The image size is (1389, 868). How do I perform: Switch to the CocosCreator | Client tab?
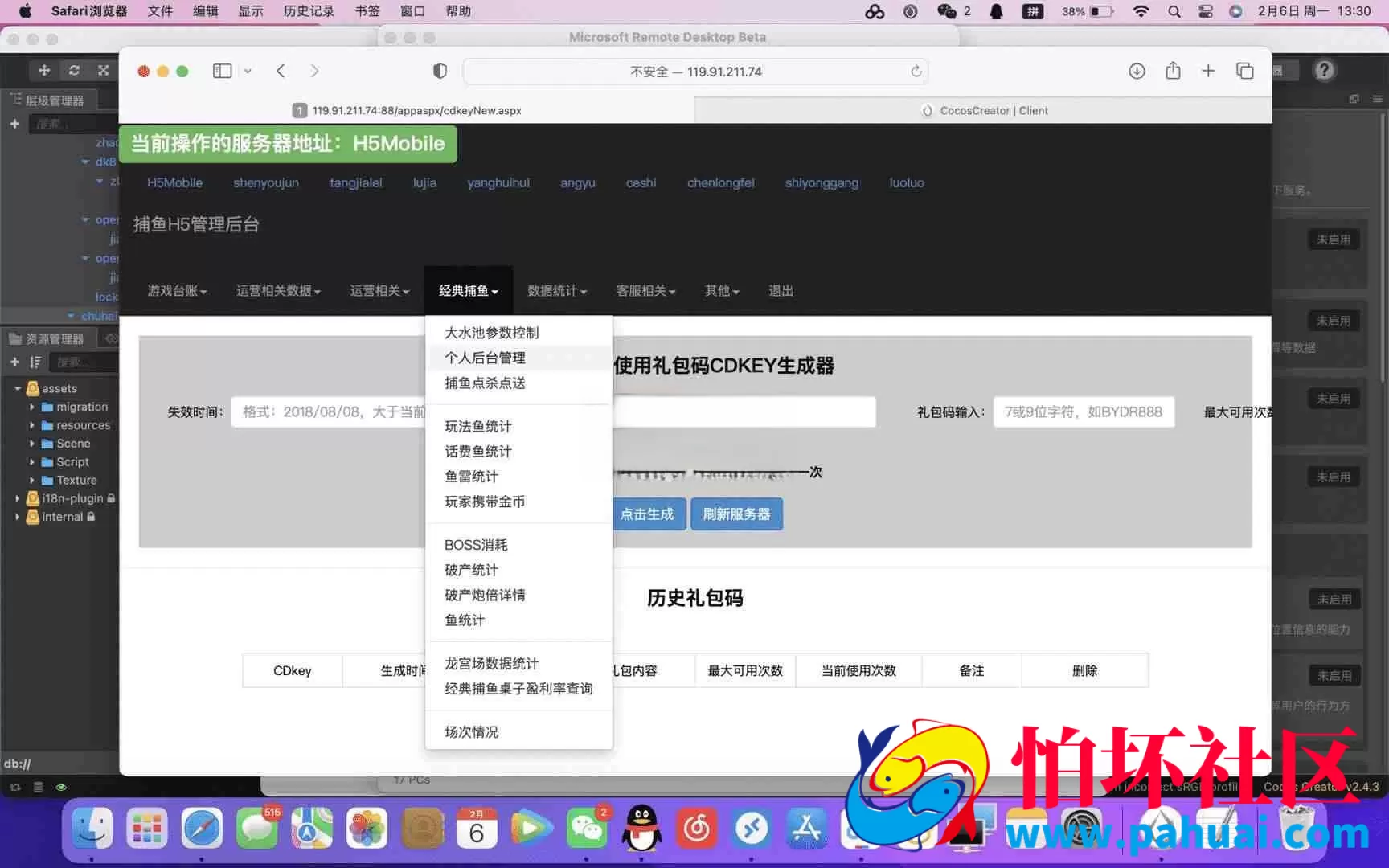pyautogui.click(x=983, y=111)
